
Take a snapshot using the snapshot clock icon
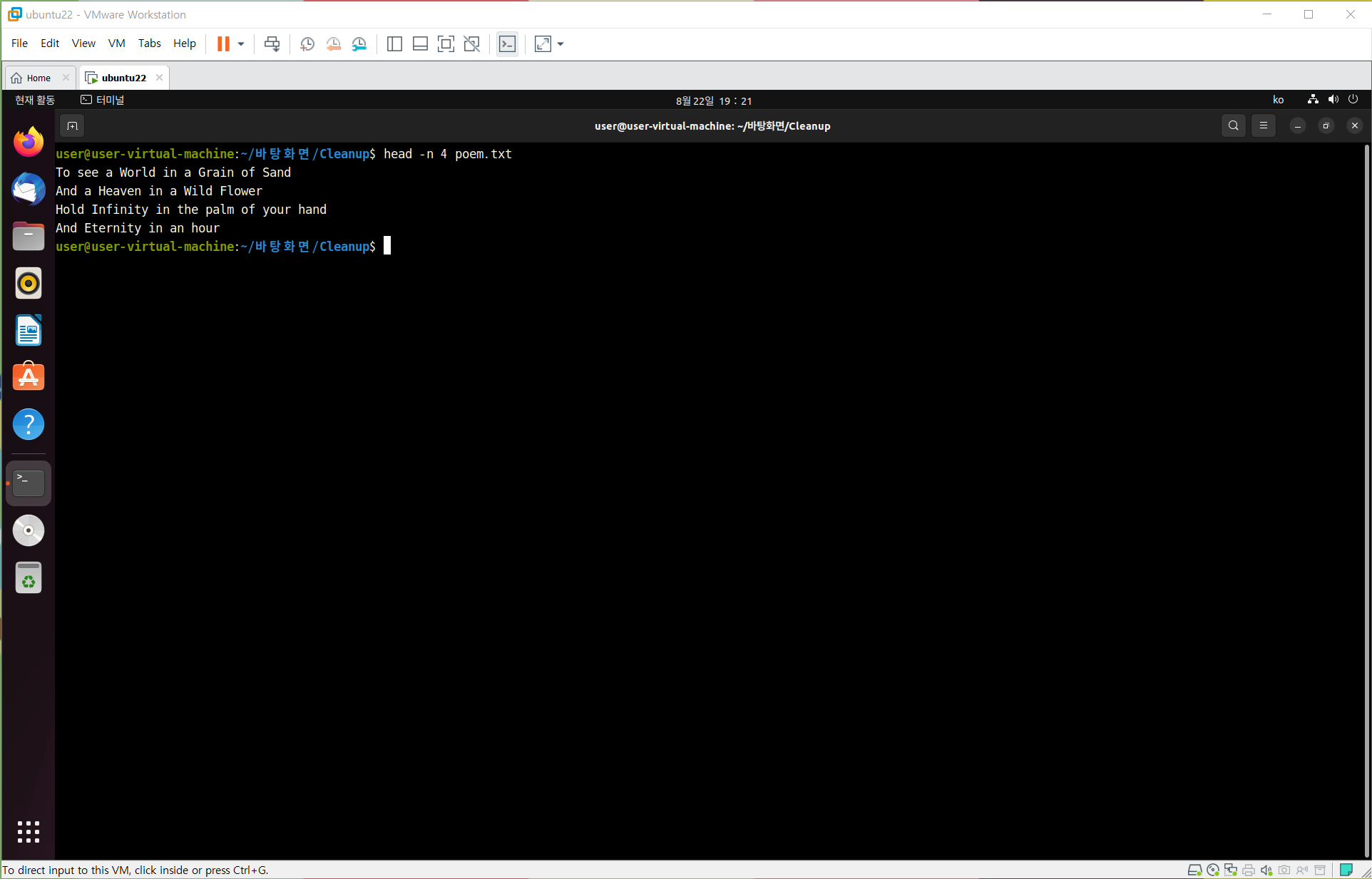point(307,44)
